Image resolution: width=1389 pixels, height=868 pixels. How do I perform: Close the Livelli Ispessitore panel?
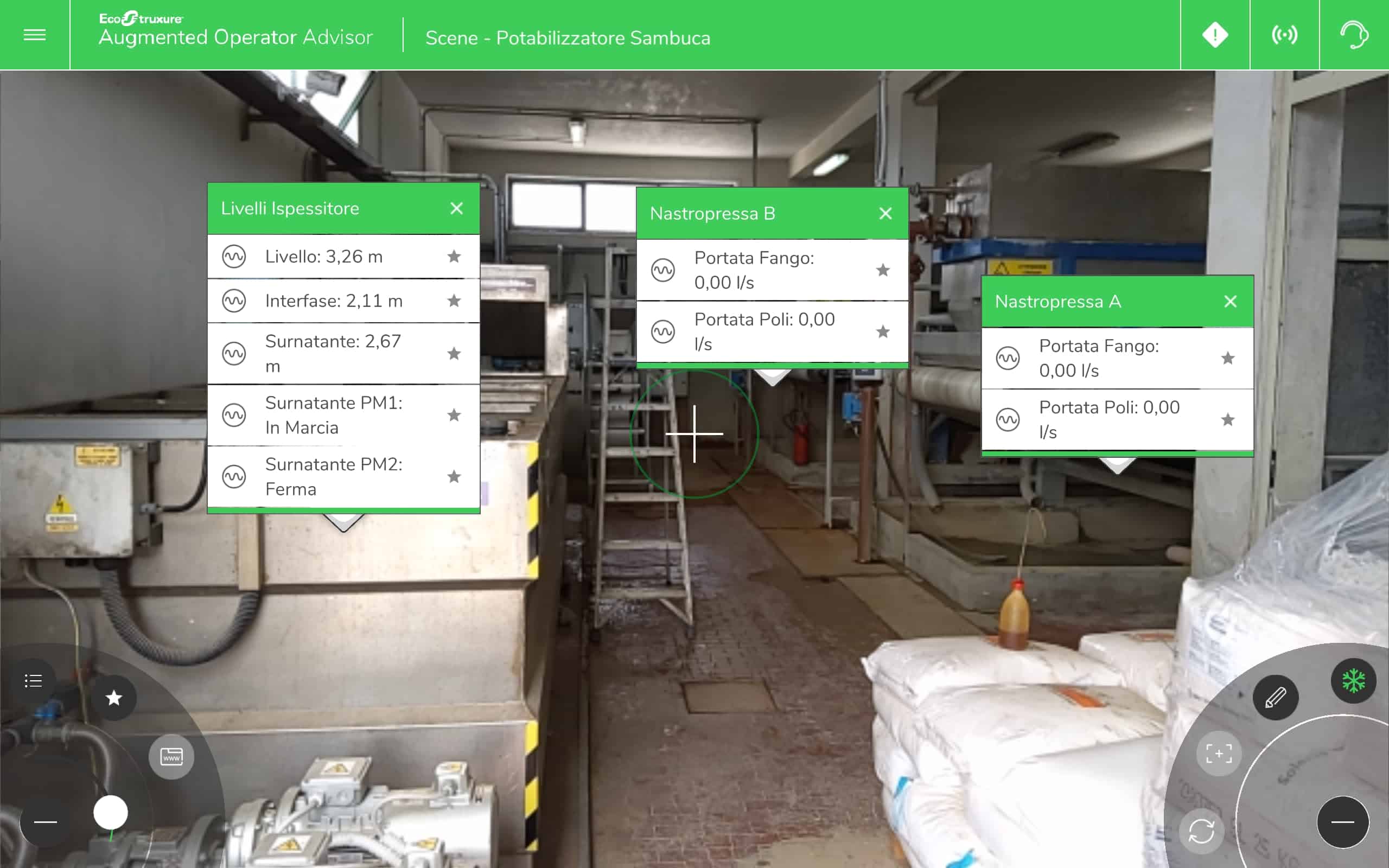[456, 208]
